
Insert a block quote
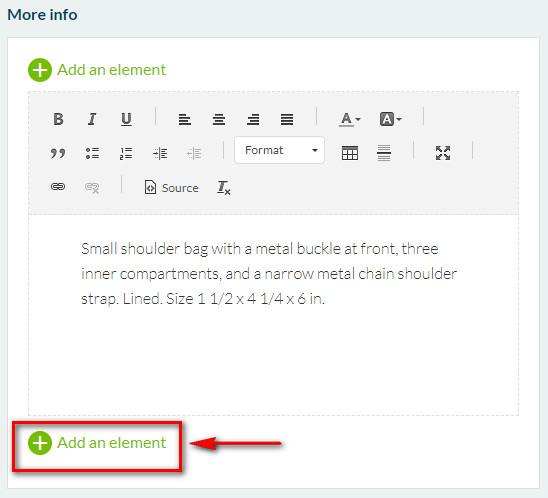58,153
